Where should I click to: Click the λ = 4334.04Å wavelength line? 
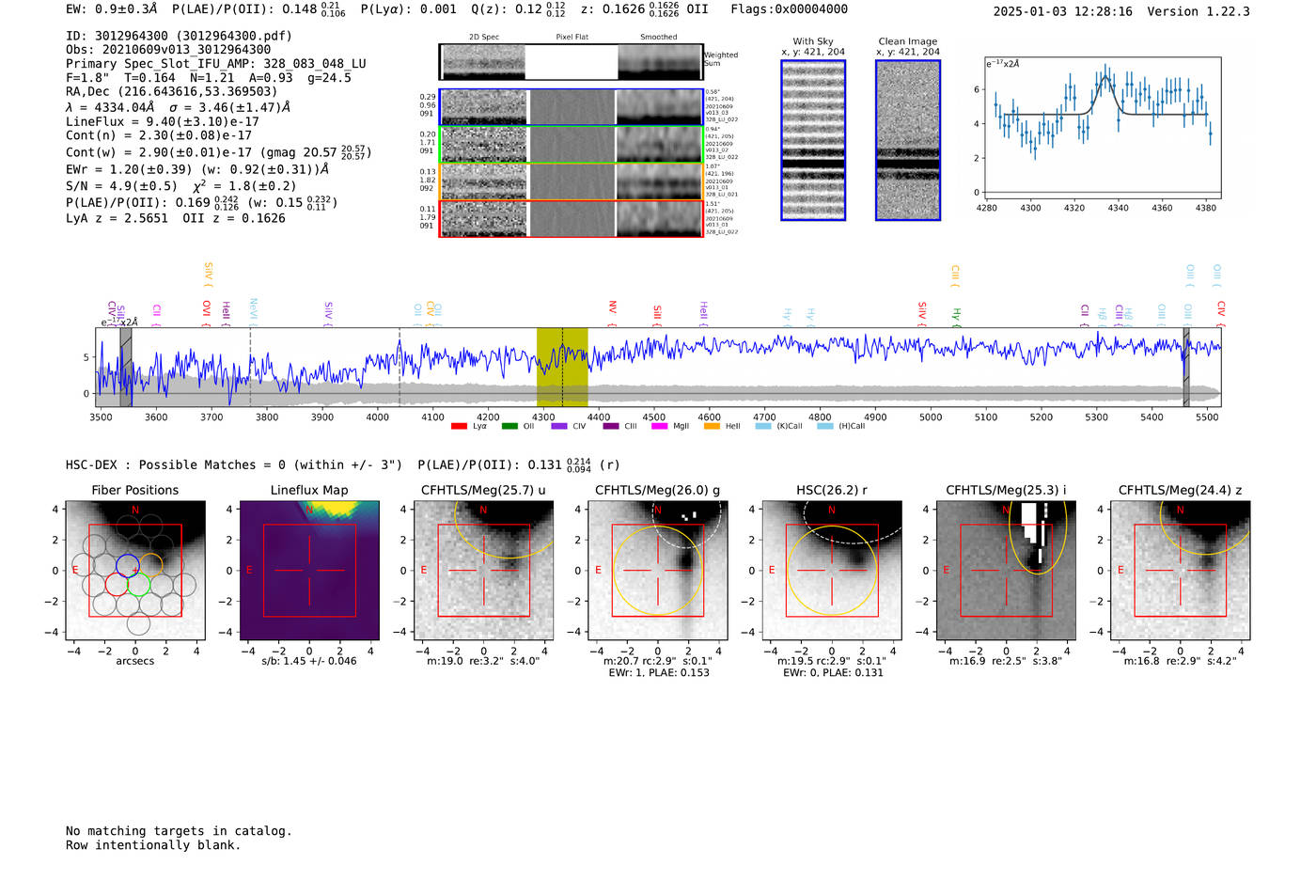coord(179,107)
